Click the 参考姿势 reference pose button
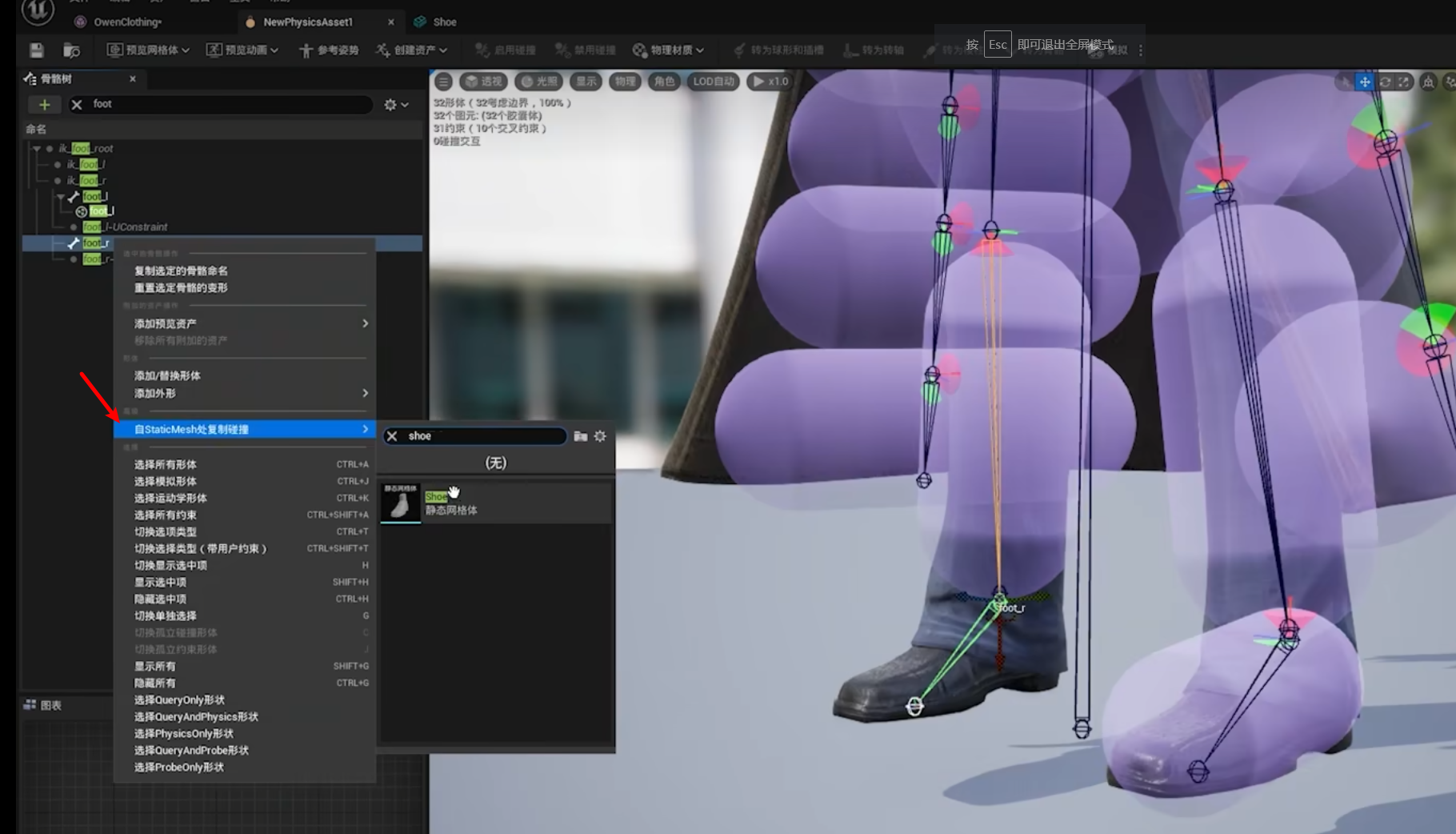 (329, 50)
